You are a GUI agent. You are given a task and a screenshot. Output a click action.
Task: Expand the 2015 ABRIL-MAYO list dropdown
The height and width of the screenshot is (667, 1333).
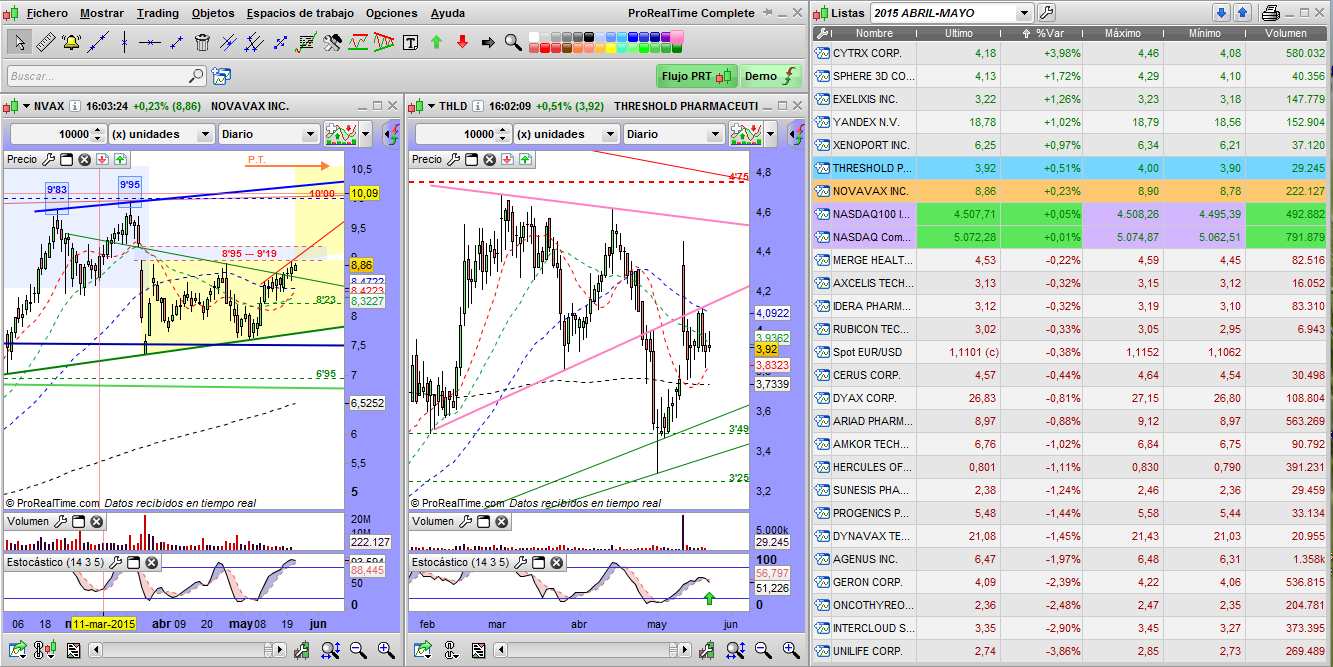[1024, 13]
